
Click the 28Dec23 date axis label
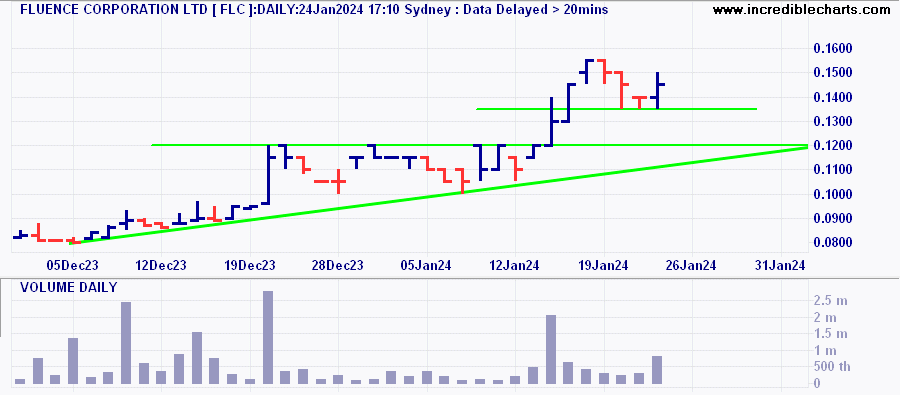click(339, 265)
